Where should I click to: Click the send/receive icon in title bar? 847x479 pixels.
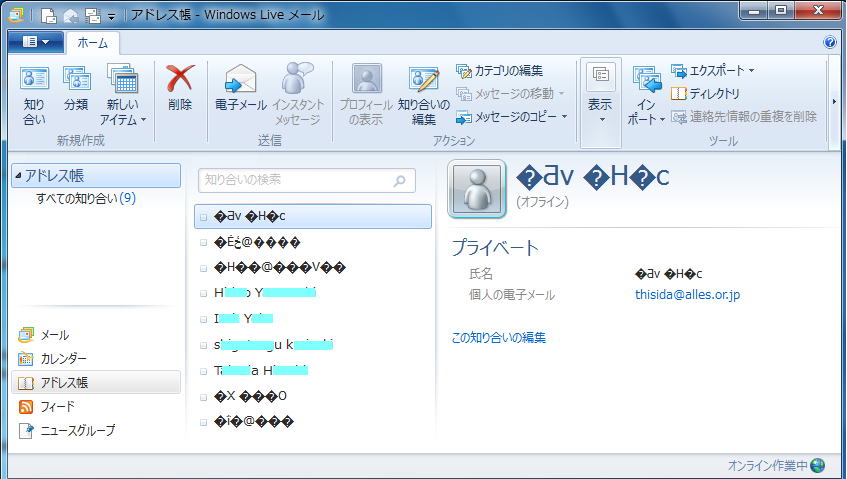coord(93,16)
